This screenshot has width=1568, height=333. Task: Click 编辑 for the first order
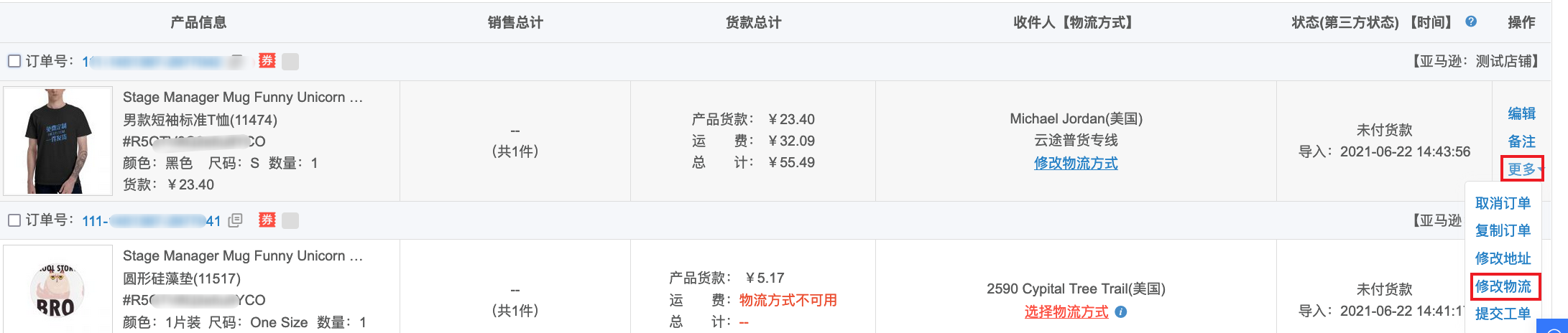click(1521, 113)
